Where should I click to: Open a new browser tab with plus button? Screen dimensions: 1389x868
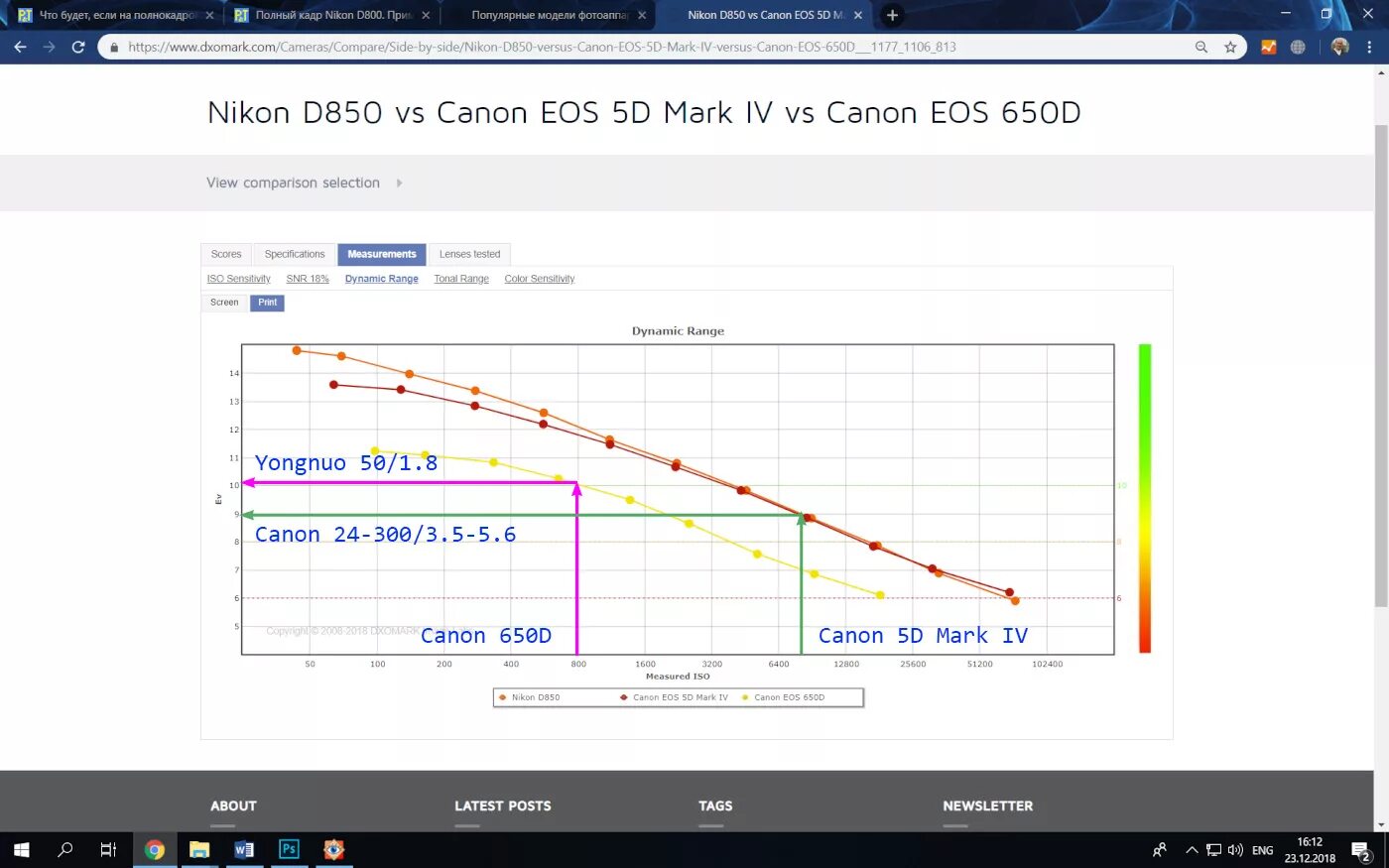[x=892, y=15]
